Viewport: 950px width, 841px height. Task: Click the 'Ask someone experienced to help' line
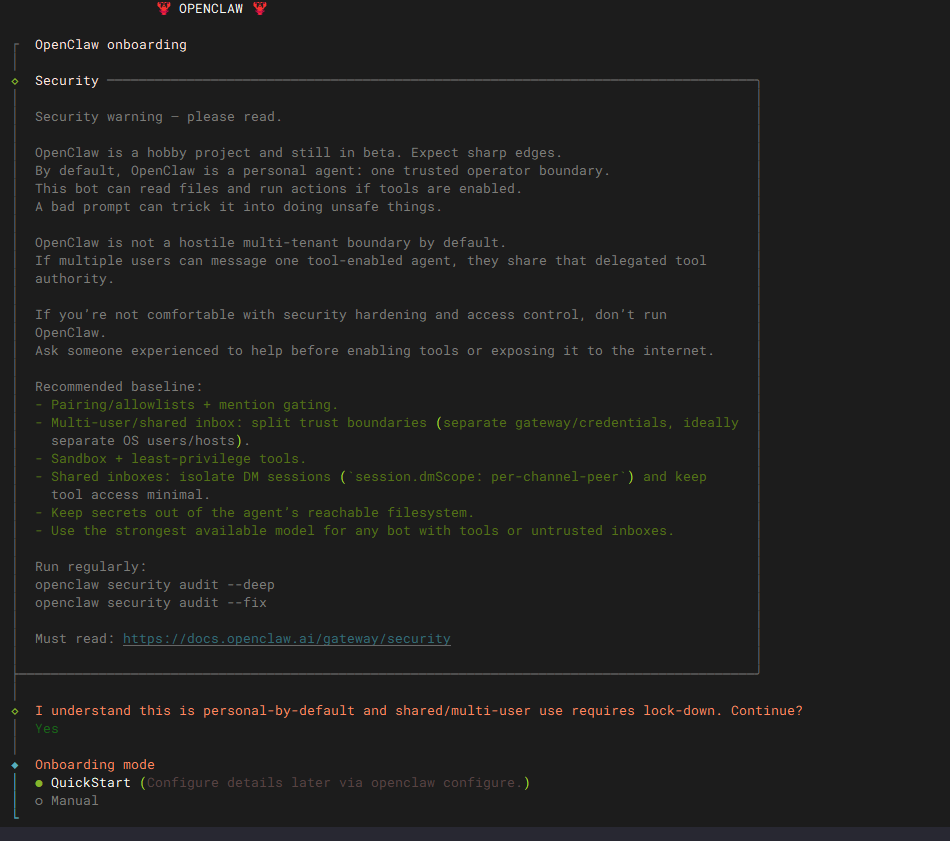374,351
